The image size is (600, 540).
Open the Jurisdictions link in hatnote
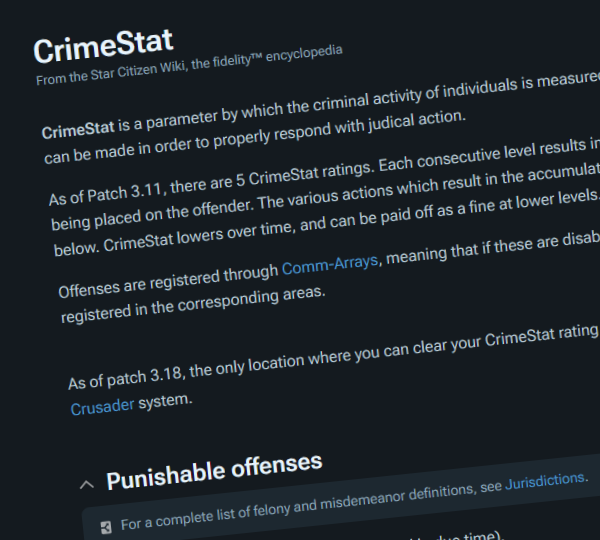pos(545,481)
